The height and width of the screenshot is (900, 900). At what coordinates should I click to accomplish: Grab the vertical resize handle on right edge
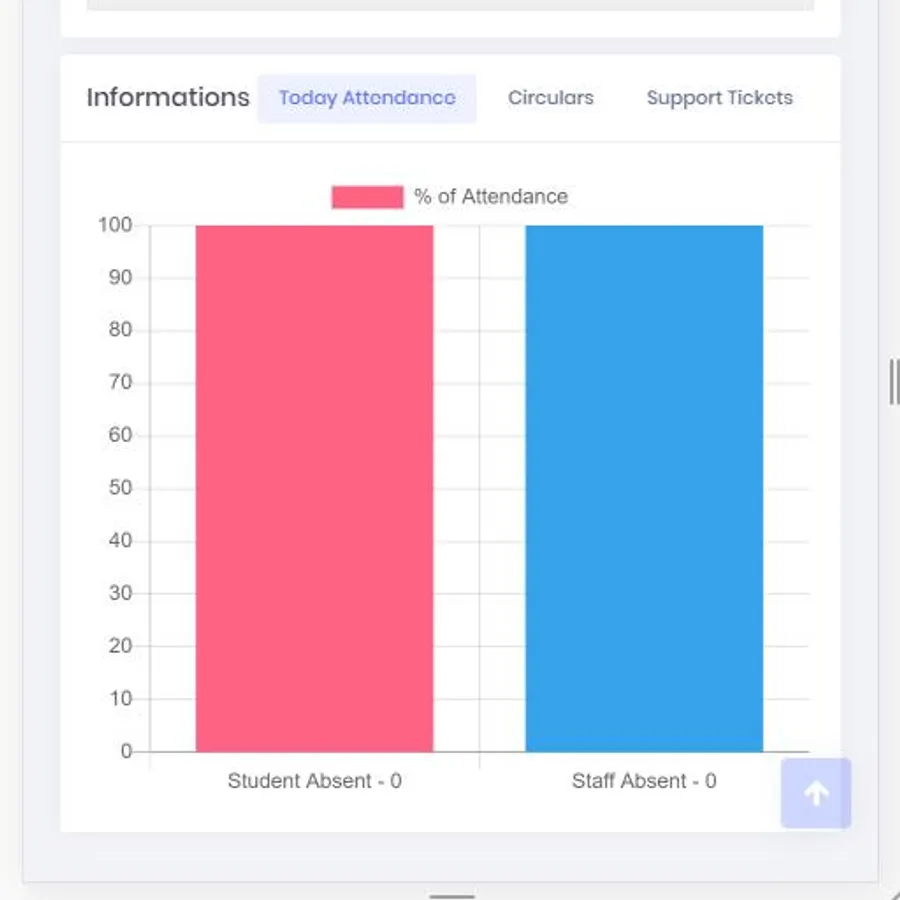coord(893,382)
